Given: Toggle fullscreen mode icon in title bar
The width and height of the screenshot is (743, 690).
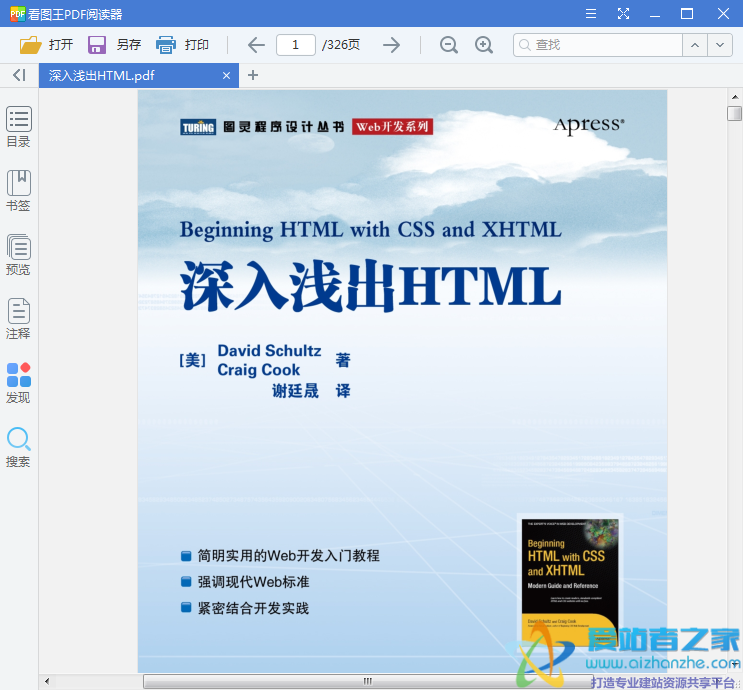Looking at the screenshot, I should point(623,14).
